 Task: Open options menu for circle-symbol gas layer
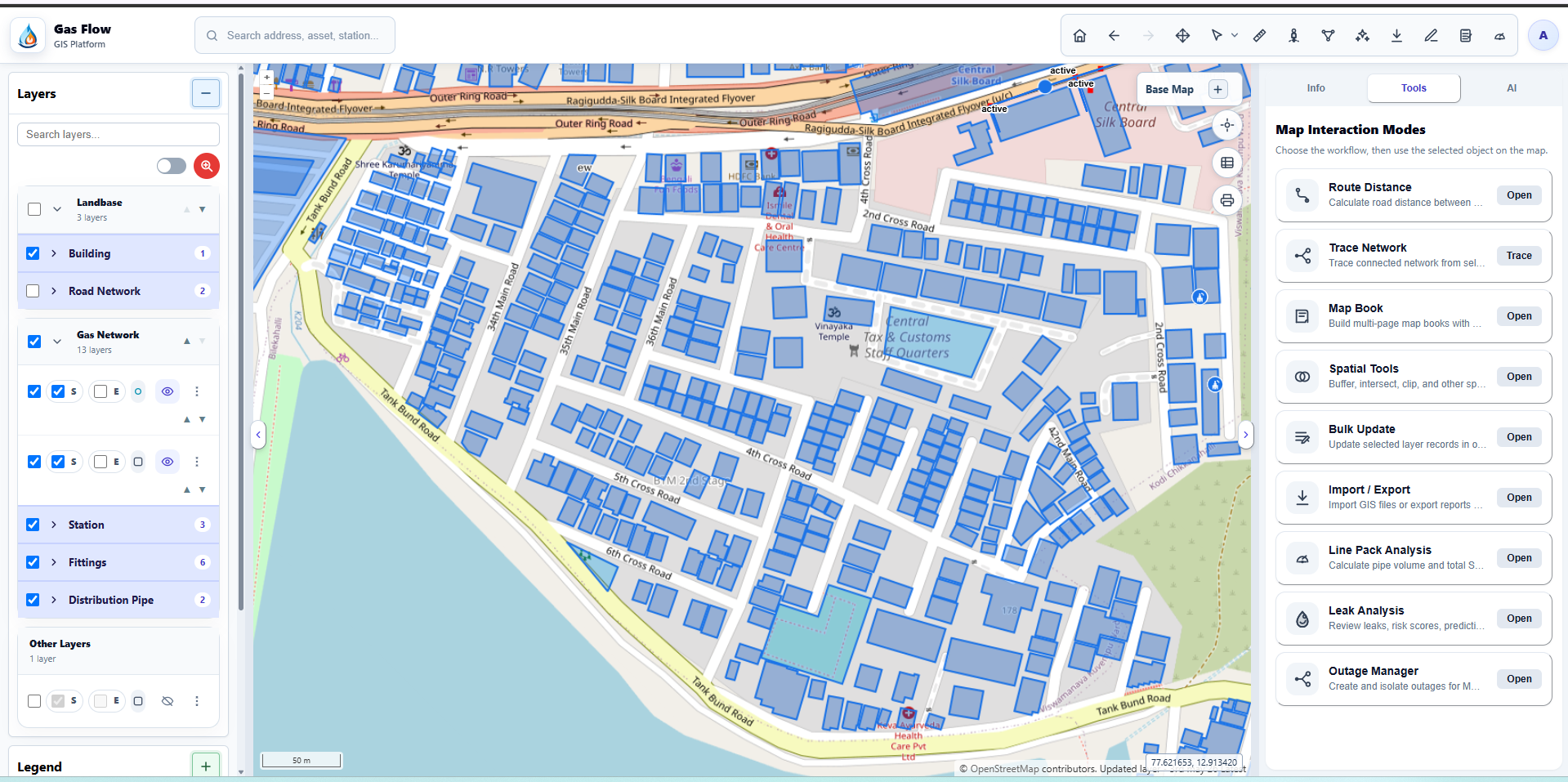coord(197,391)
